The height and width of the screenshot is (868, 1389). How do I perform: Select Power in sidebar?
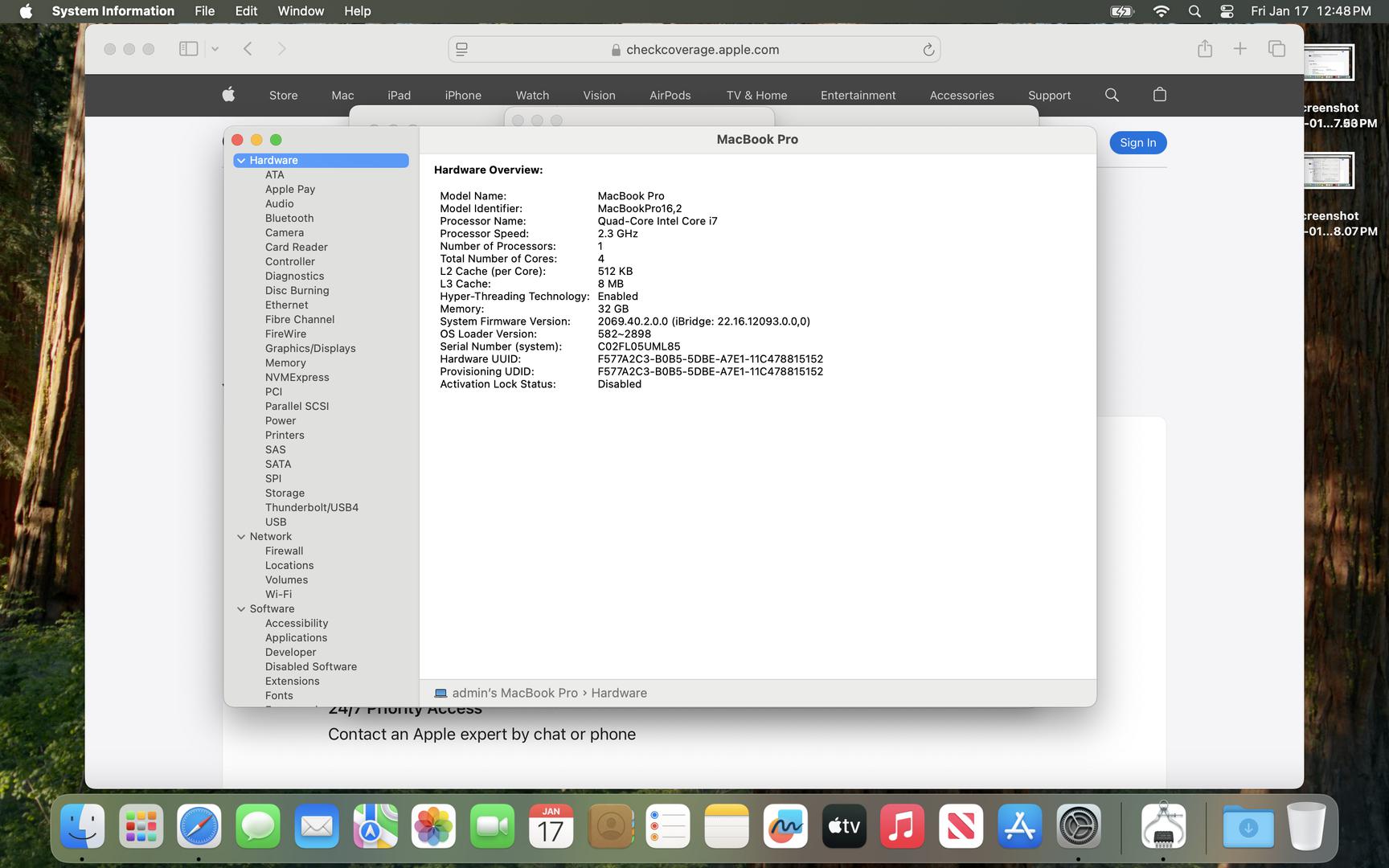coord(281,421)
